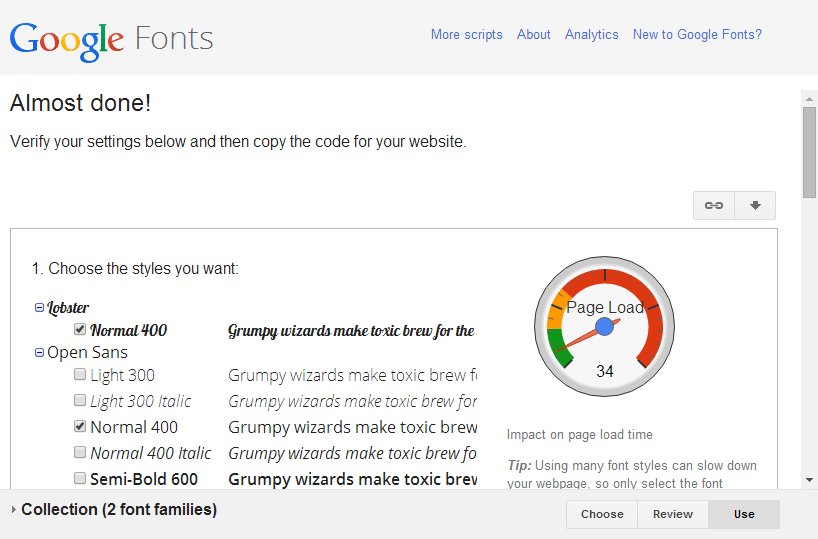The width and height of the screenshot is (818, 539).
Task: Click 'Impact on page load time' caption
Action: [x=580, y=435]
